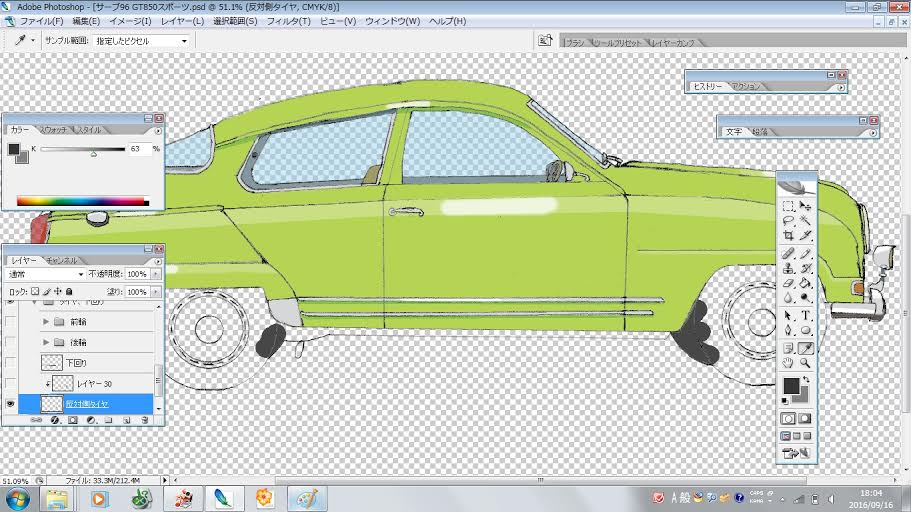
Task: Select the Blur tool
Action: 788,298
